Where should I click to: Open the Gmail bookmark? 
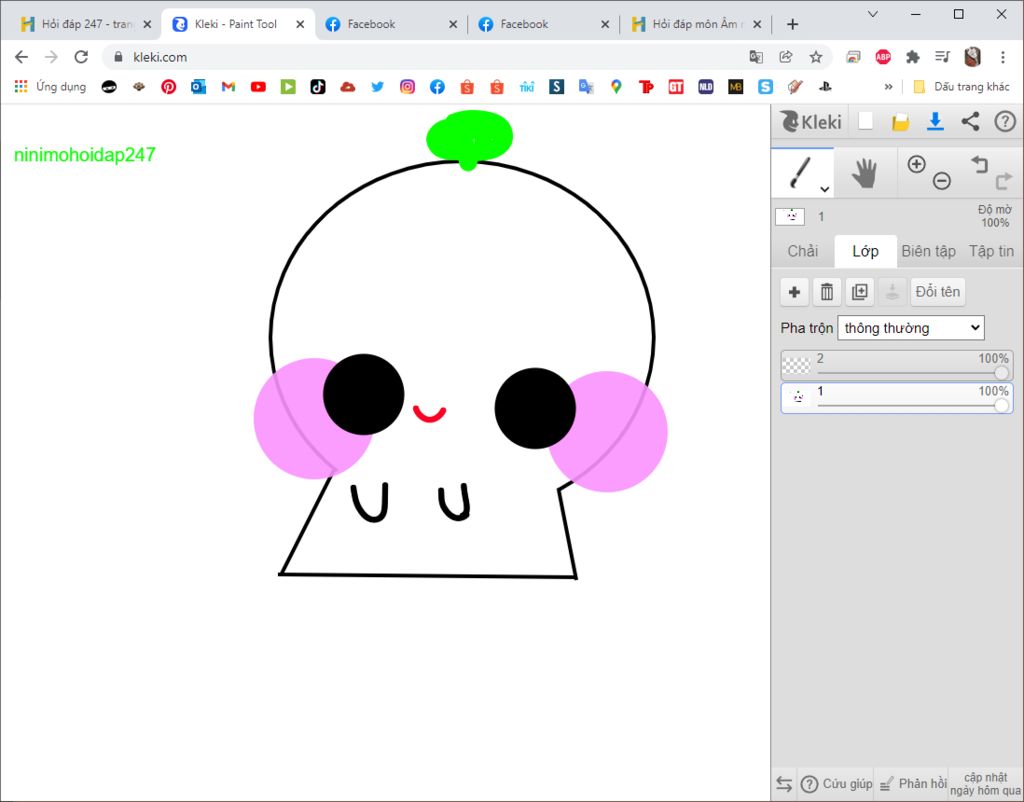[228, 86]
